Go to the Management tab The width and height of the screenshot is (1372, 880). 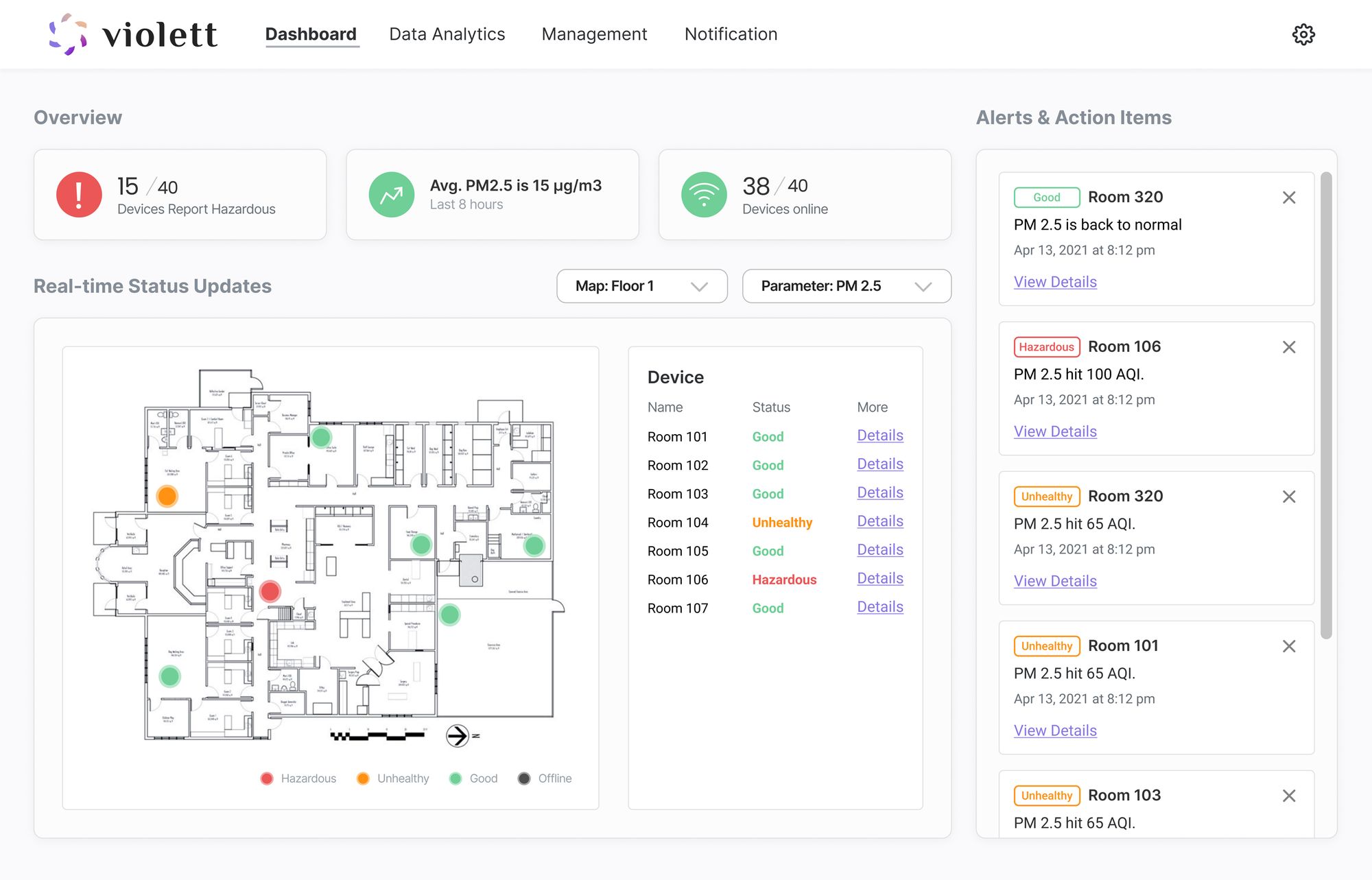click(x=594, y=34)
